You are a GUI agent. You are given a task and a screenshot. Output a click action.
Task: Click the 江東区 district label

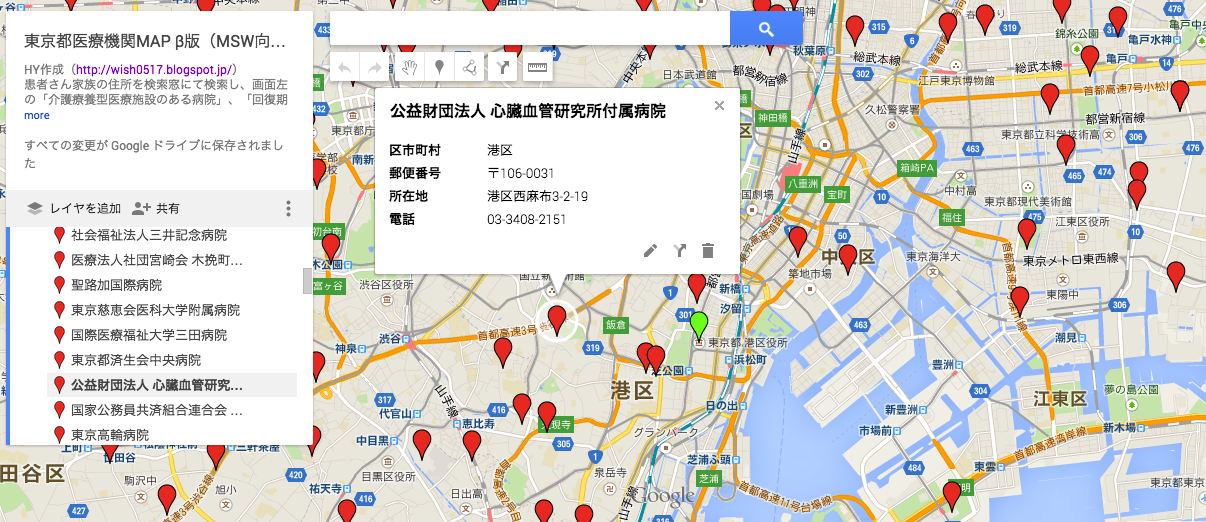(x=1060, y=399)
